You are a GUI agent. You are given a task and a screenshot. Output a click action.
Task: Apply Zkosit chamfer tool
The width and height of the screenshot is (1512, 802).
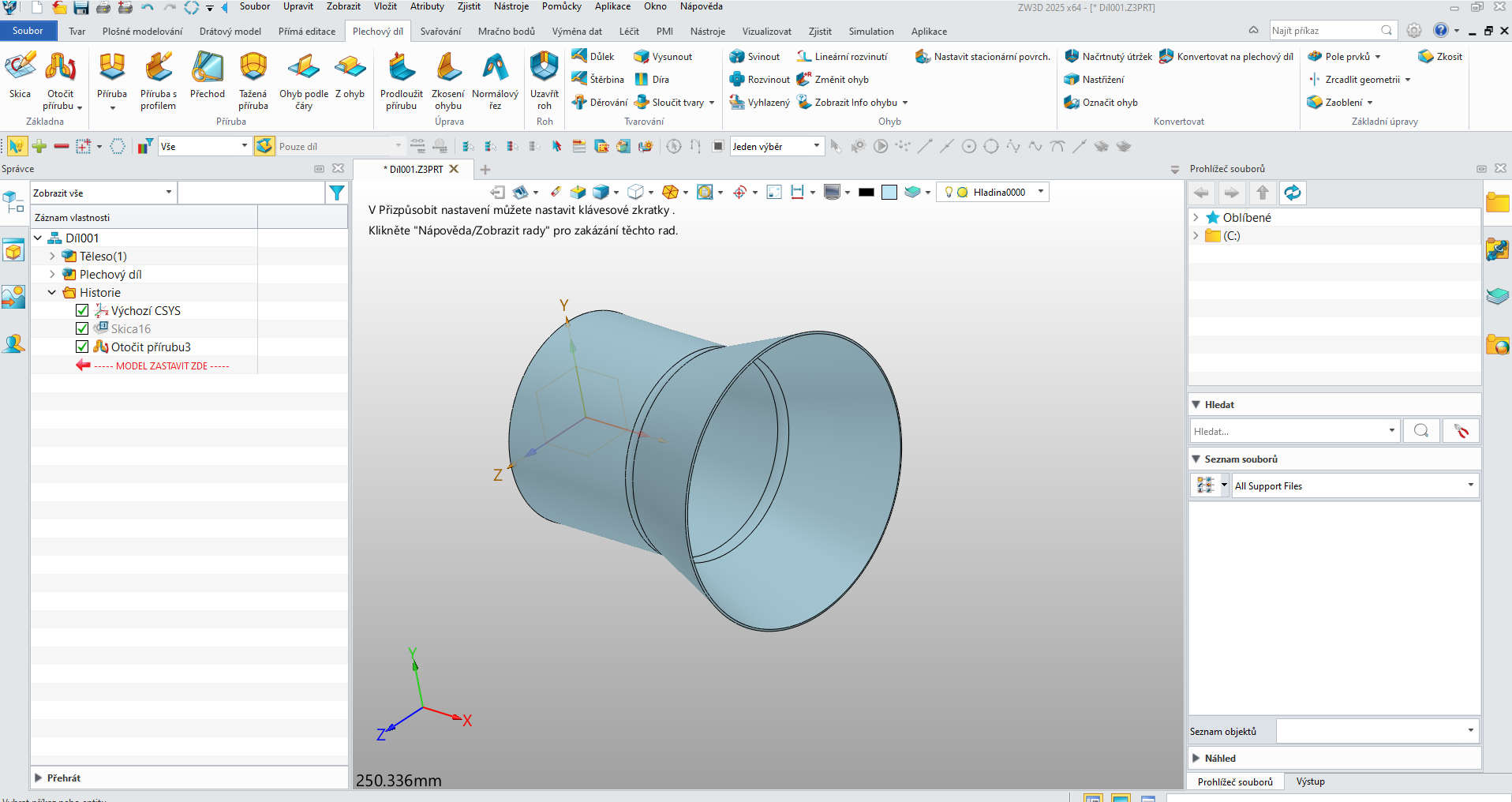point(1440,57)
